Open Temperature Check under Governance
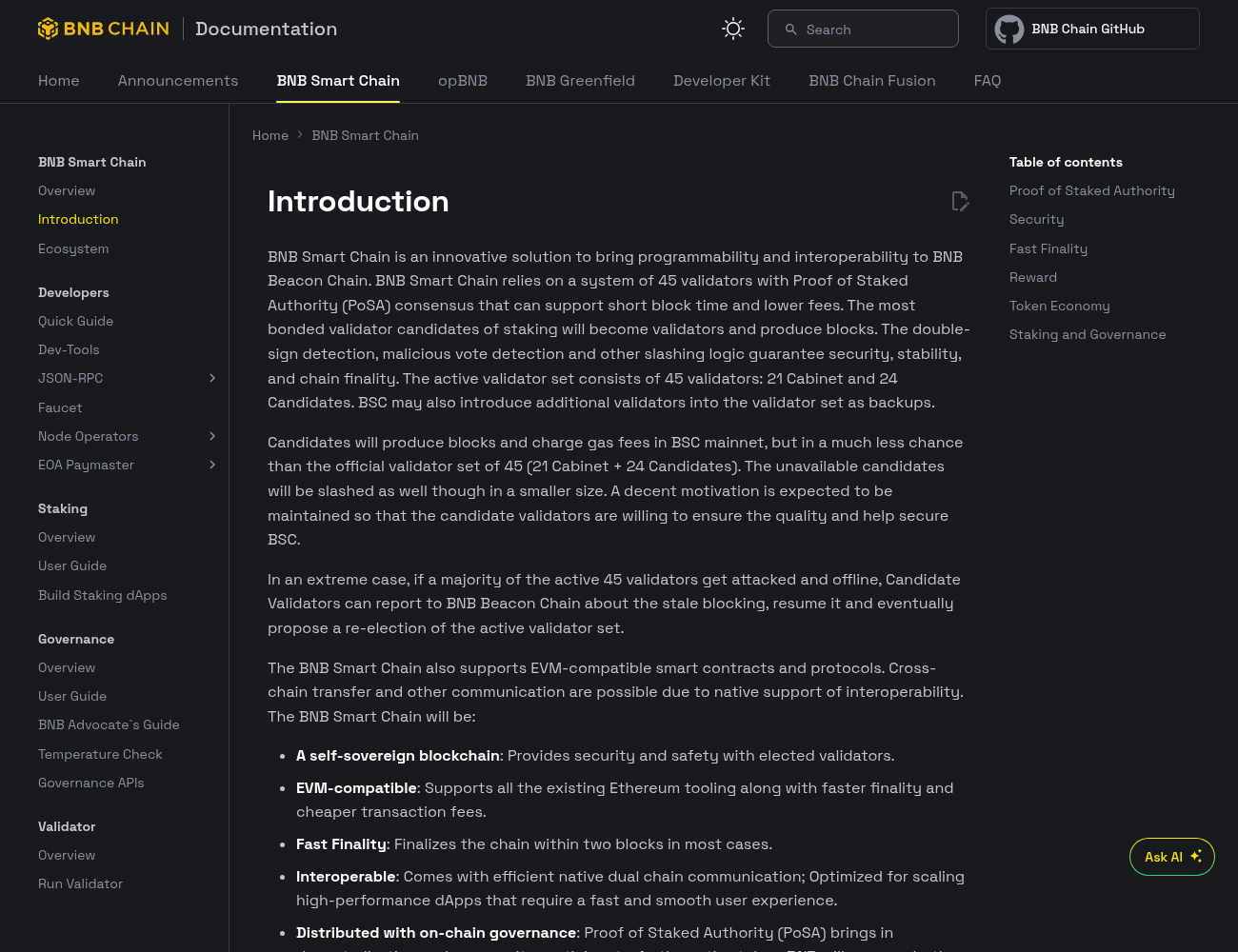 (100, 754)
